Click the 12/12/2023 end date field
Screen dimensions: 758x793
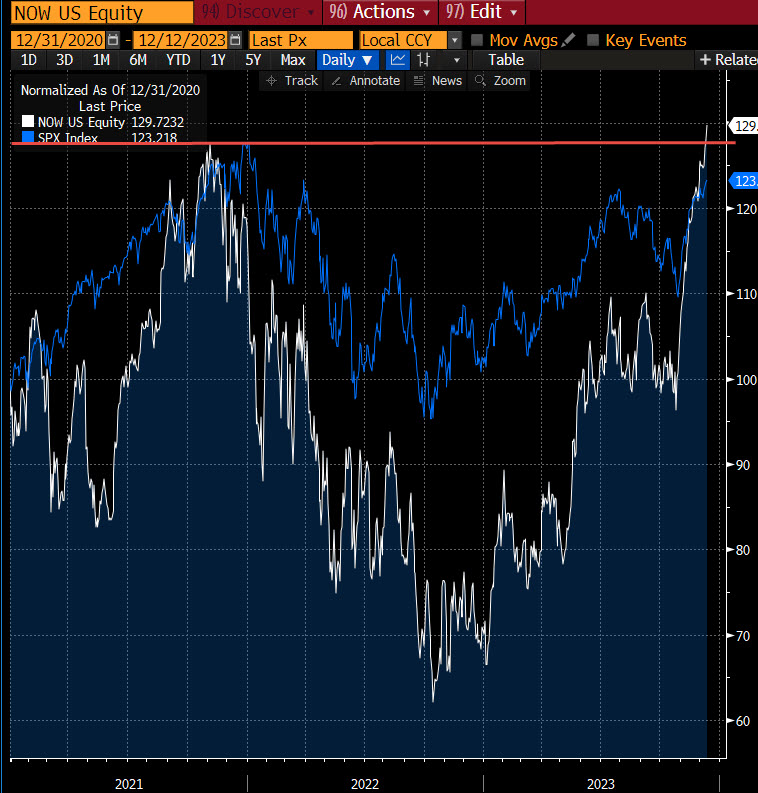click(x=182, y=40)
